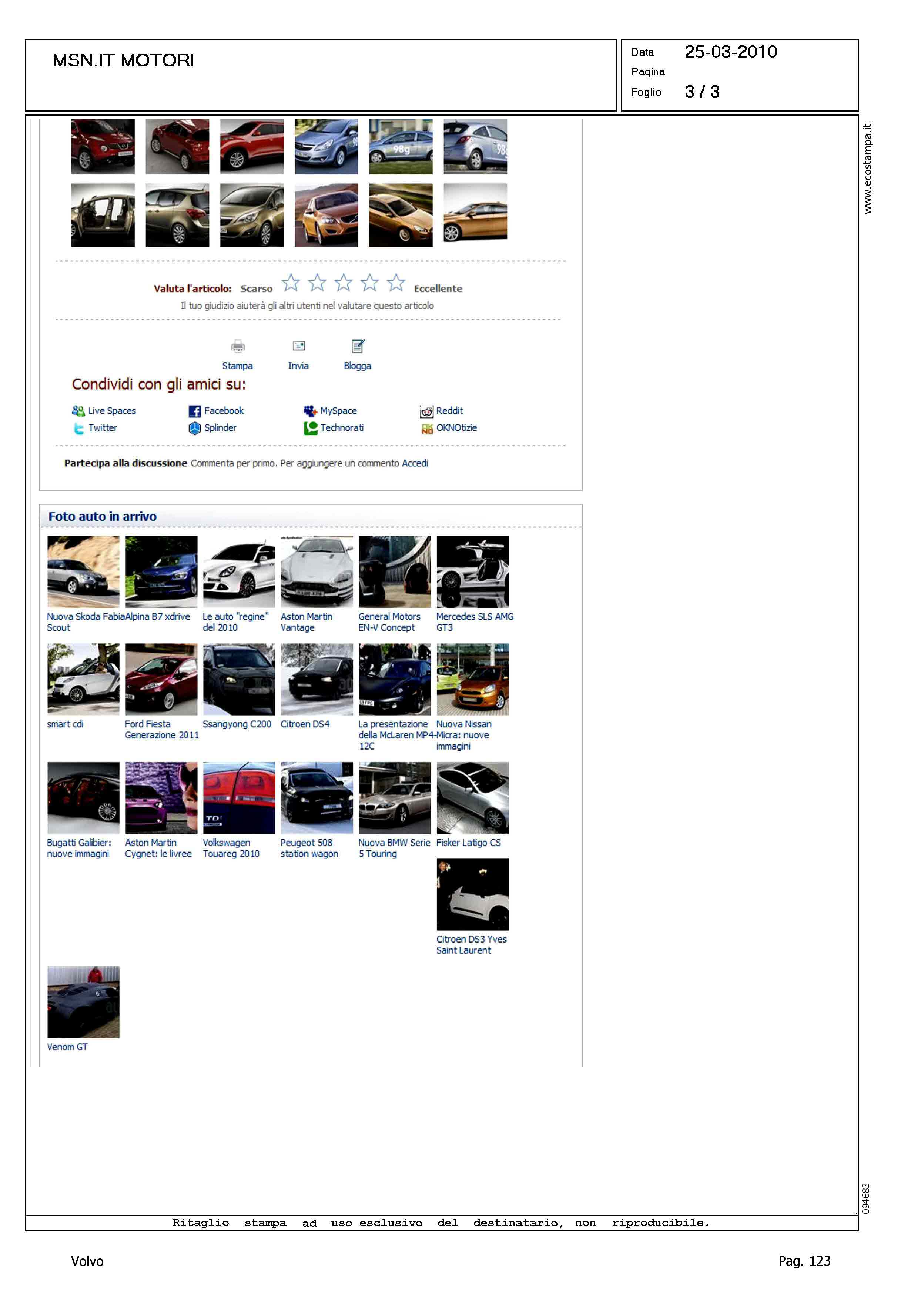This screenshot has width=924, height=1297.
Task: Rate article with first star
Action: pos(291,282)
